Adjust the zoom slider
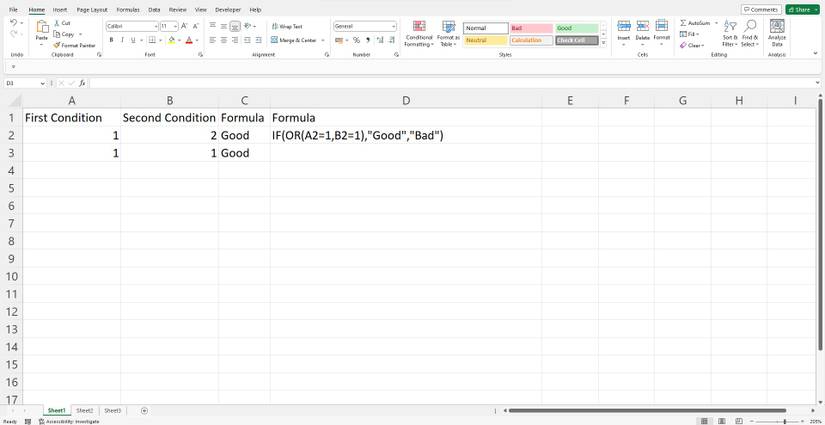The width and height of the screenshot is (825, 425). coord(784,421)
